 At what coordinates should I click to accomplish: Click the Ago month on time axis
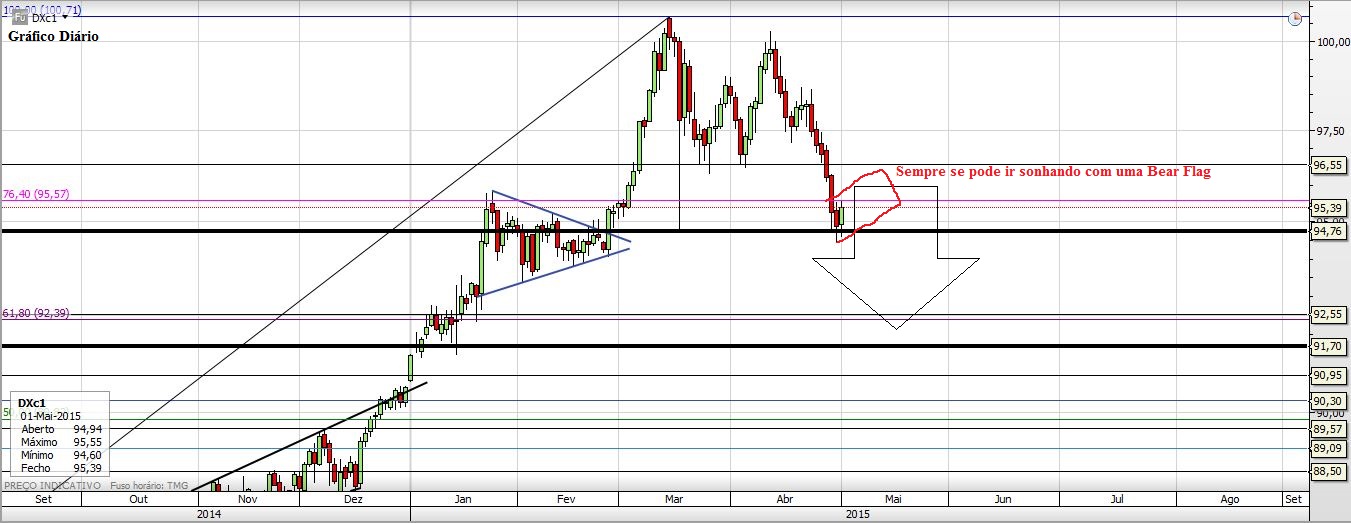[x=1230, y=498]
